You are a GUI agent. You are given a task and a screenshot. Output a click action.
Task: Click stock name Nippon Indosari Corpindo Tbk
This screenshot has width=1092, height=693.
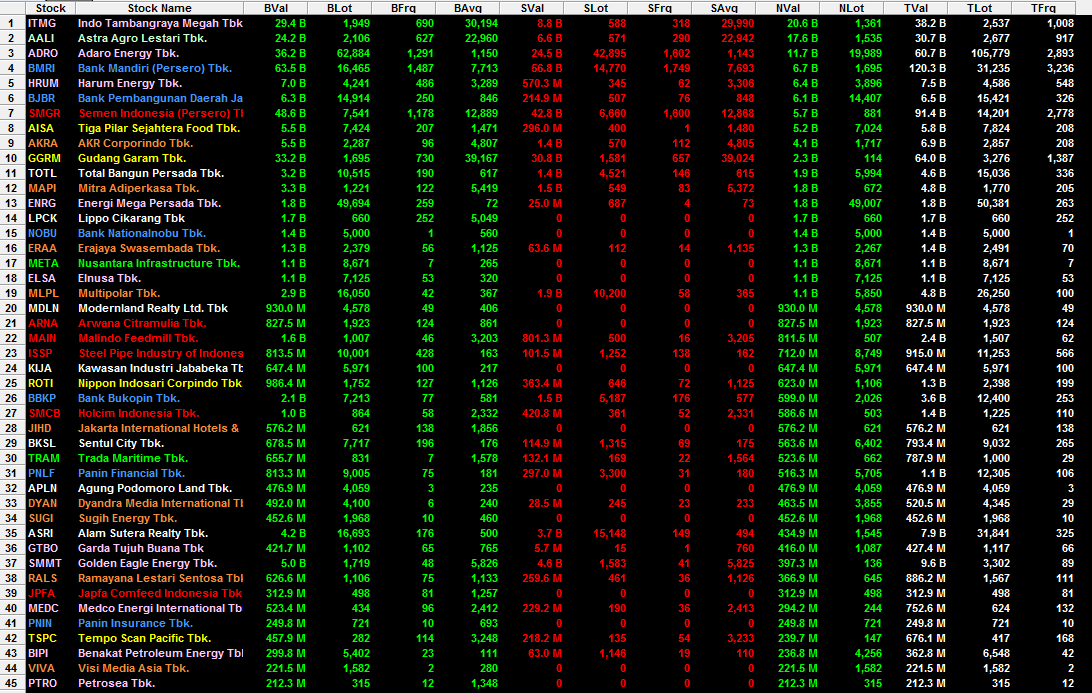click(159, 383)
